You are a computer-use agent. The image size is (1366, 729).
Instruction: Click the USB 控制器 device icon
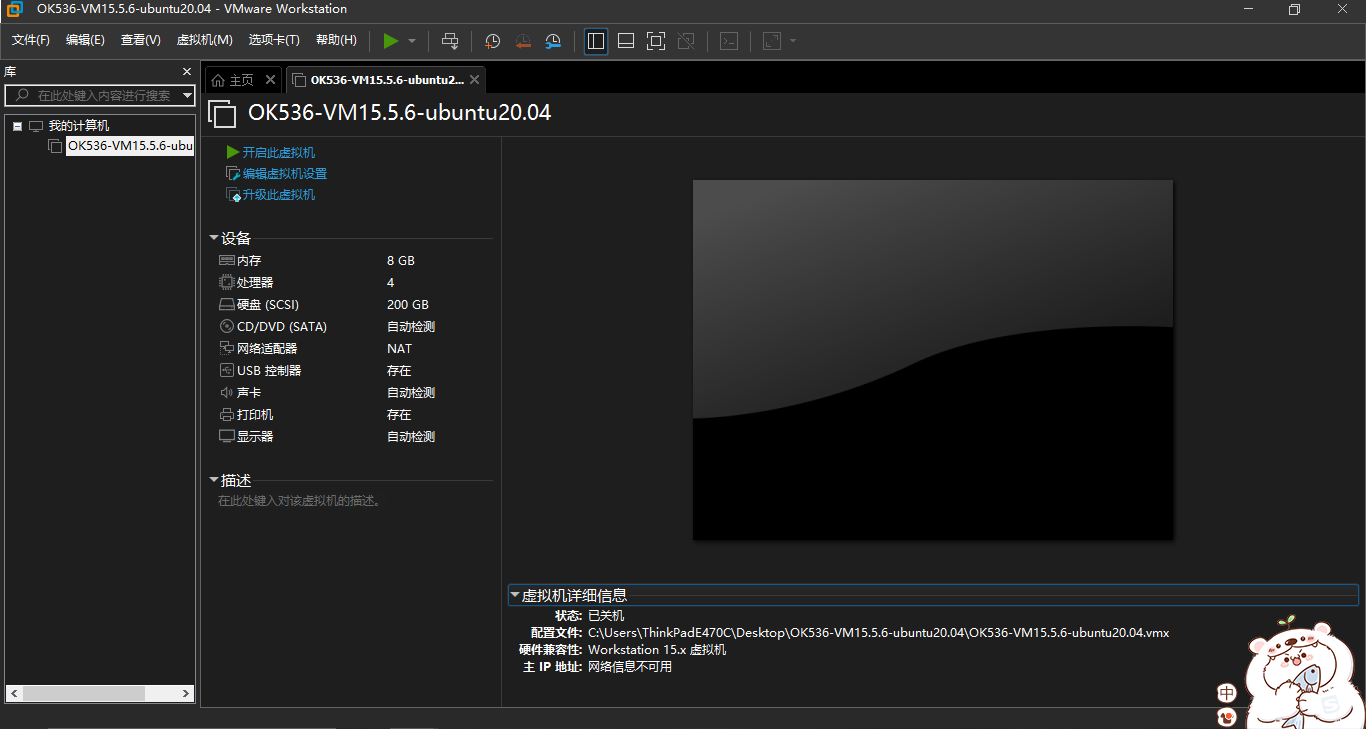[x=227, y=370]
